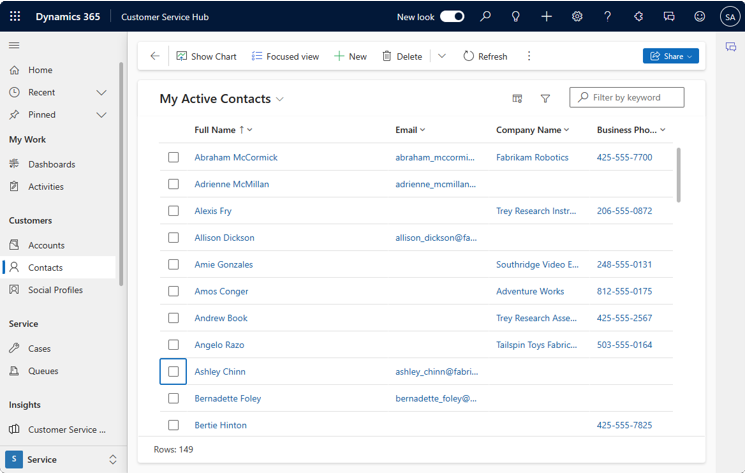Click the Delete button
745x473 pixels.
pos(402,56)
